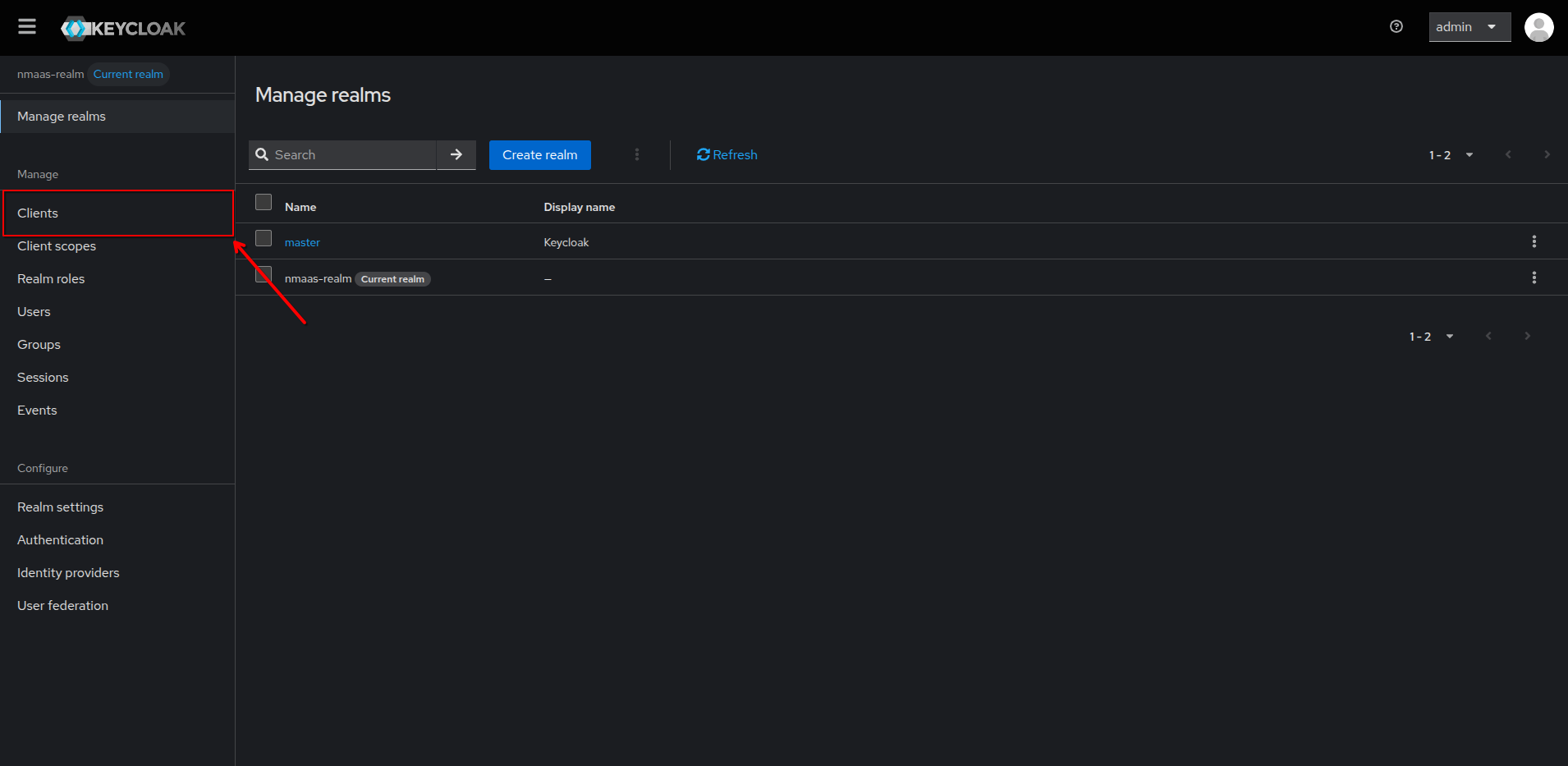The image size is (1568, 766).
Task: Open kebab actions for master realm
Action: click(1534, 241)
